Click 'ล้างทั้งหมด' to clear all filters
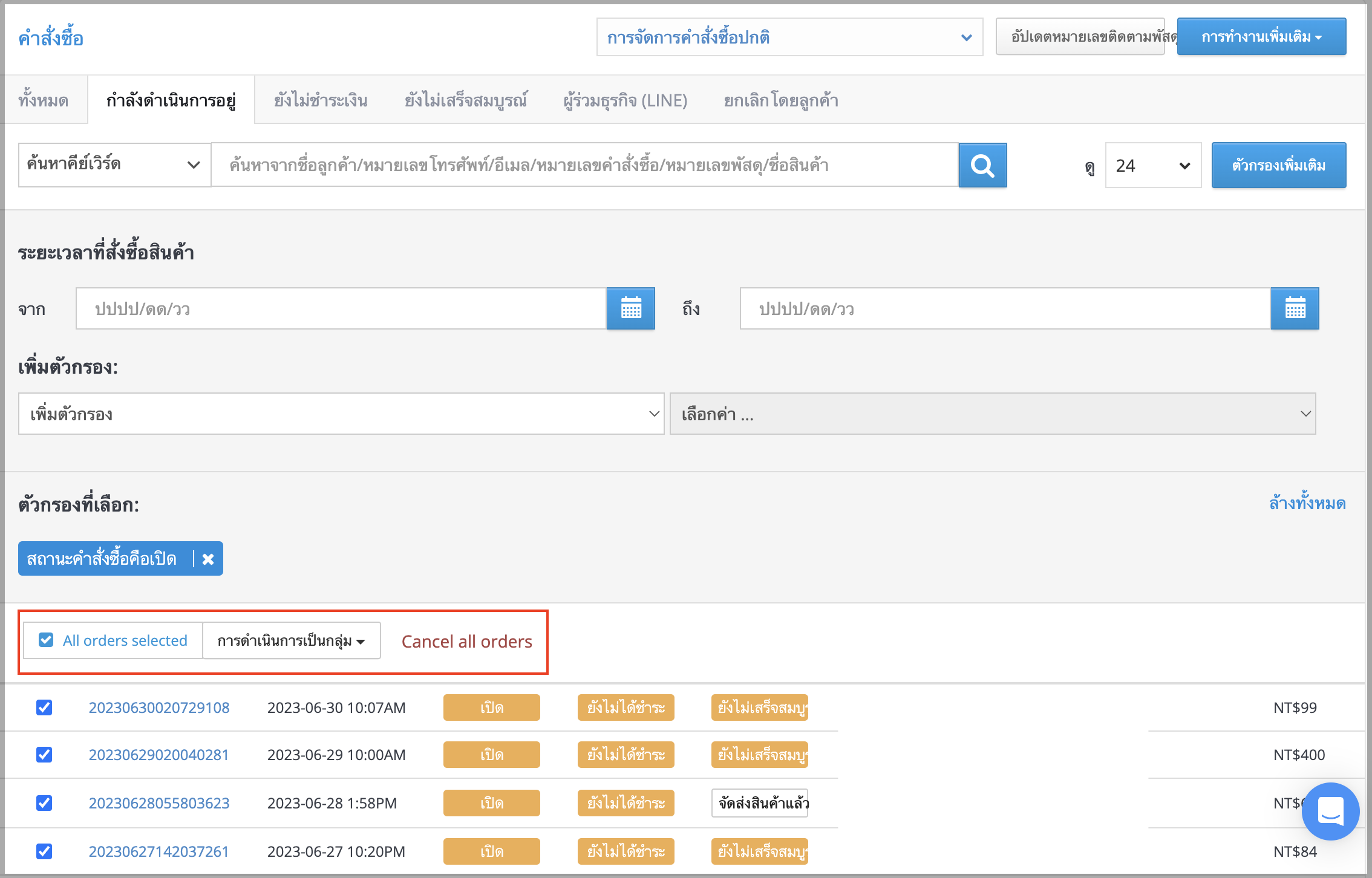 click(1307, 502)
